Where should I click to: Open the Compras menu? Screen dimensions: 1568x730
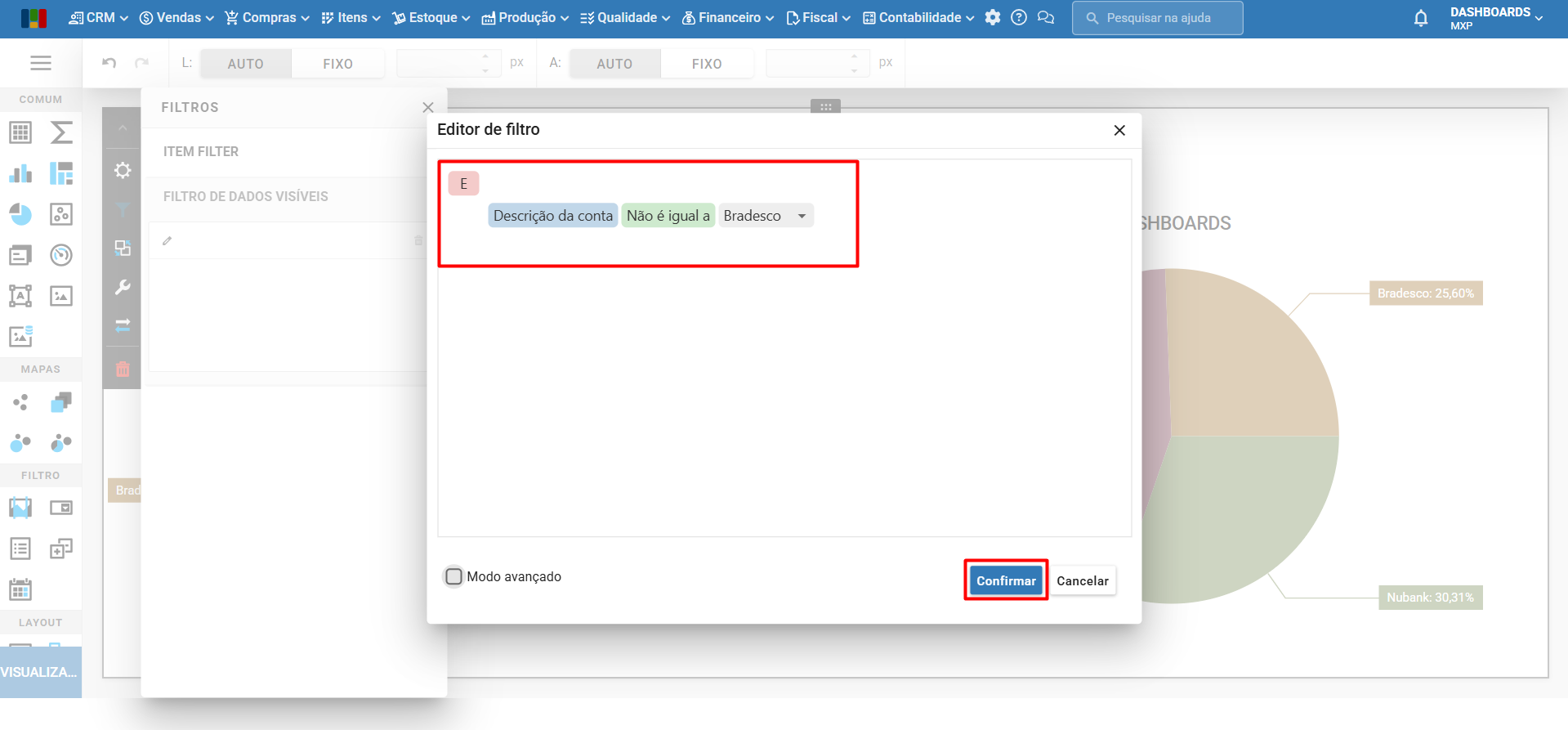267,18
